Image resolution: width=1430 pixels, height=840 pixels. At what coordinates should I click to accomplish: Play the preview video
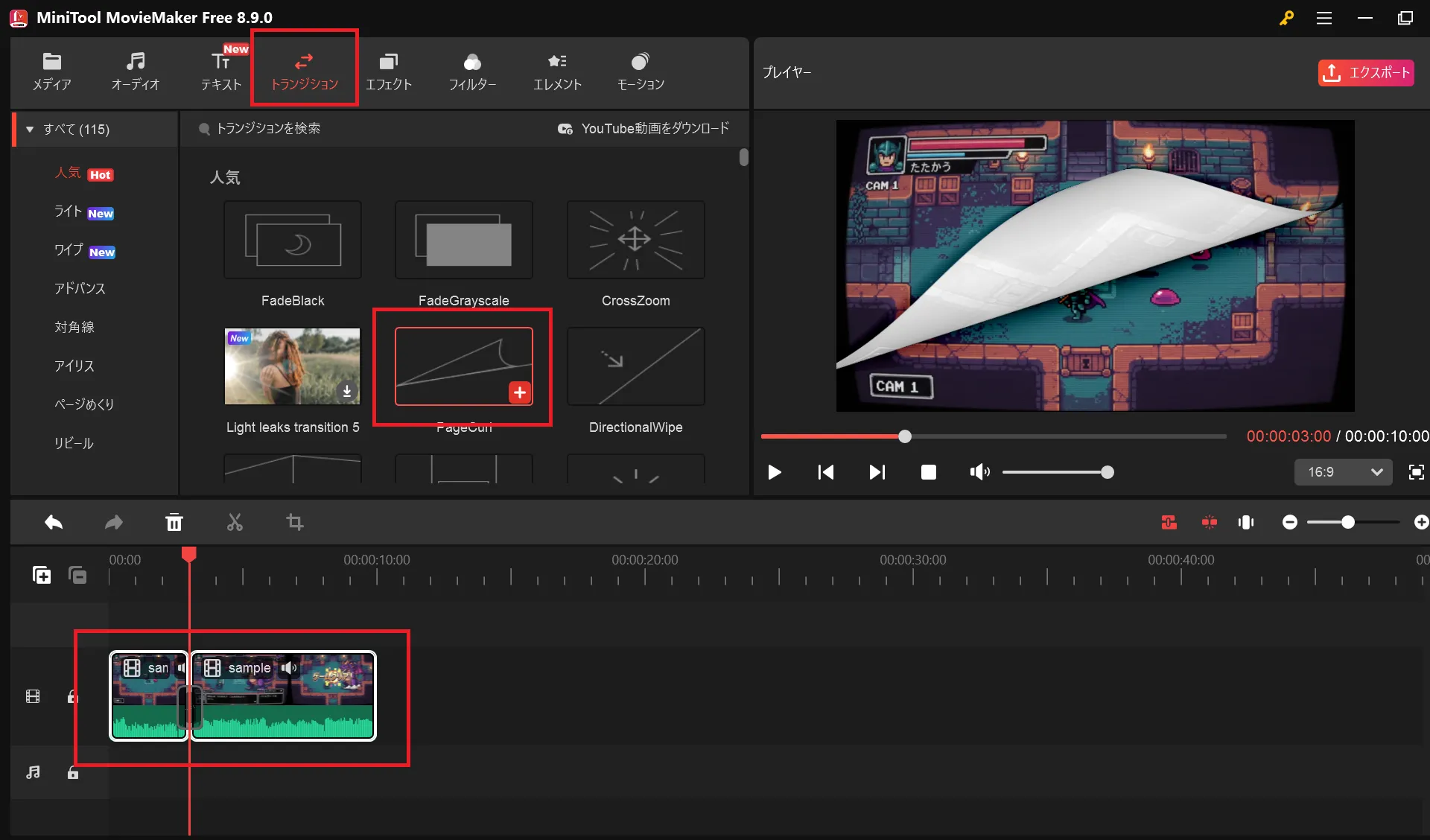click(x=775, y=472)
